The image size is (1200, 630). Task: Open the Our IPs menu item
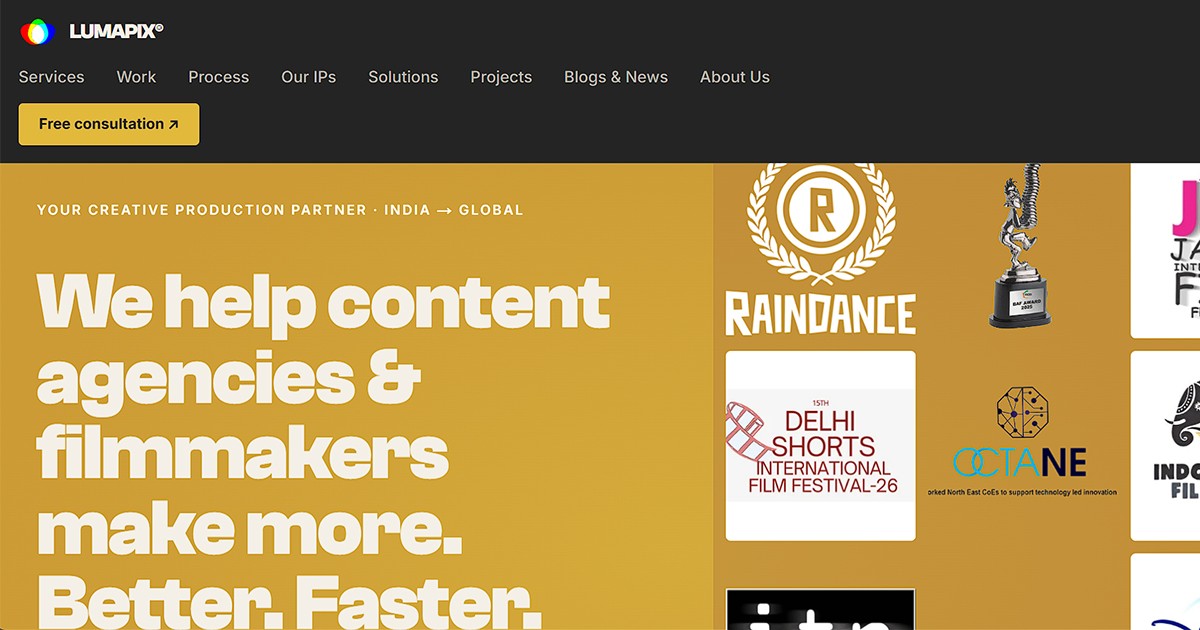[308, 77]
